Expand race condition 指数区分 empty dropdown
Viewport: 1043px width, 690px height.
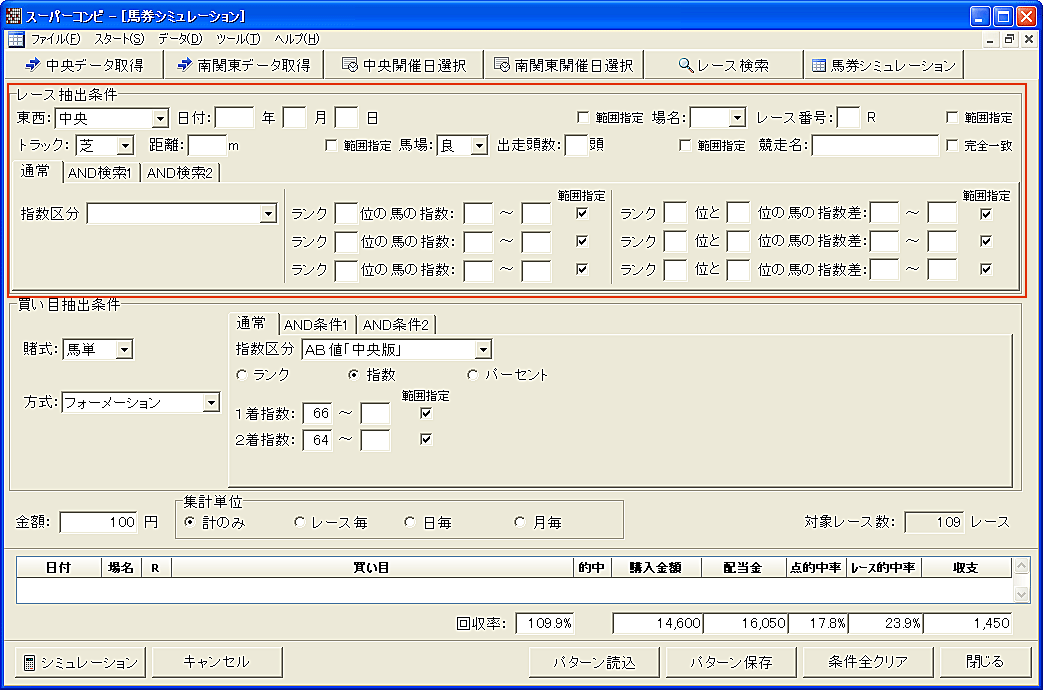pyautogui.click(x=268, y=214)
